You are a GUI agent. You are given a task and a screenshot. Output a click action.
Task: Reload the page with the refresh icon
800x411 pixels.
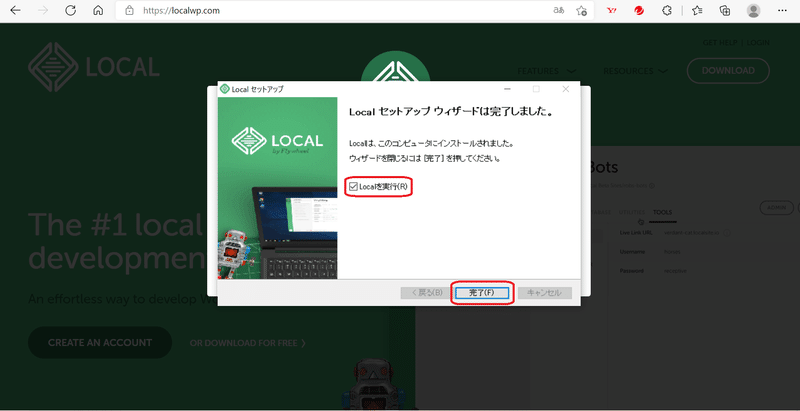[x=70, y=10]
